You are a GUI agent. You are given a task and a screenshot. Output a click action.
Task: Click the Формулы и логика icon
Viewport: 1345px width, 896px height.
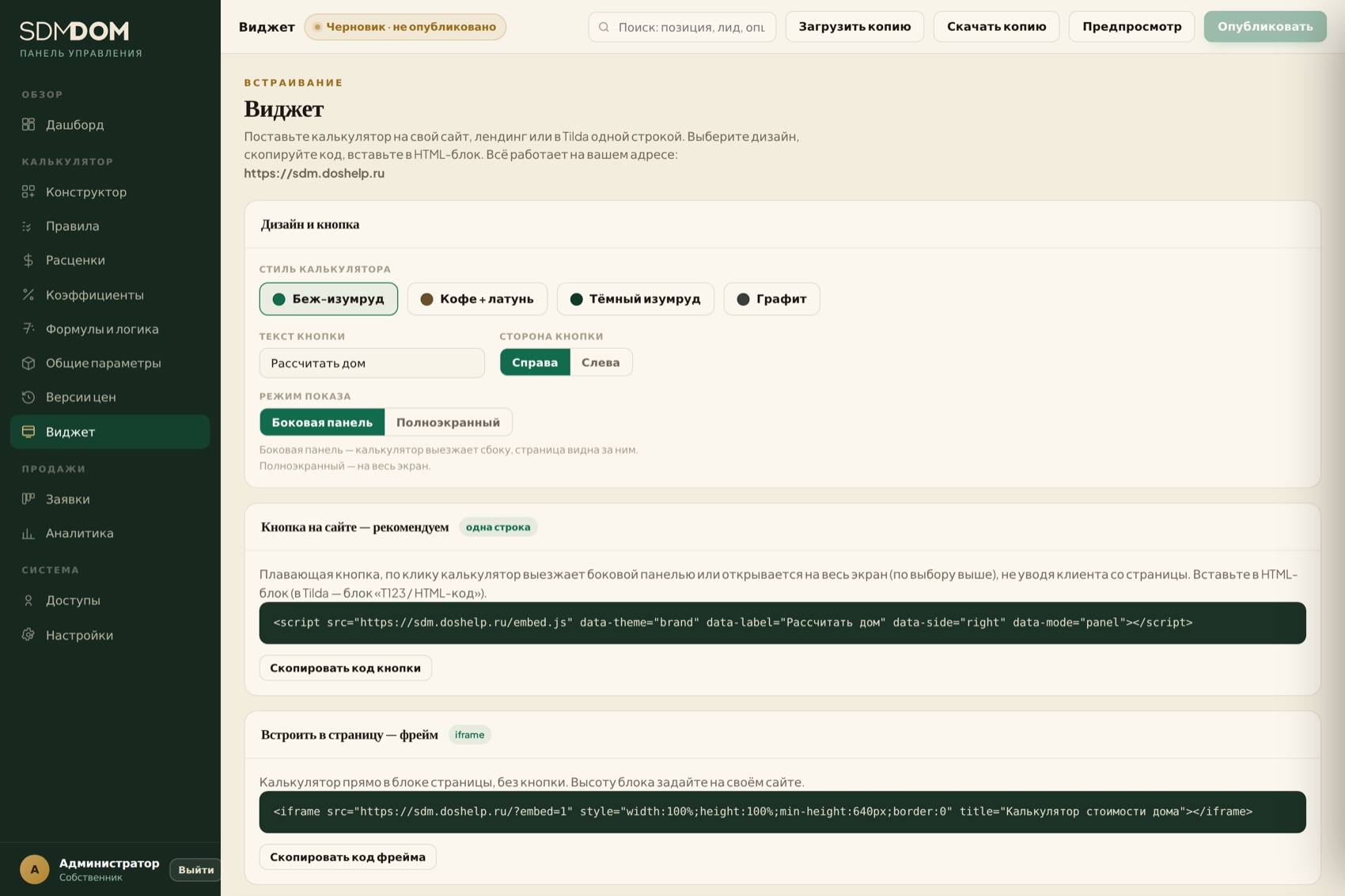click(x=28, y=328)
